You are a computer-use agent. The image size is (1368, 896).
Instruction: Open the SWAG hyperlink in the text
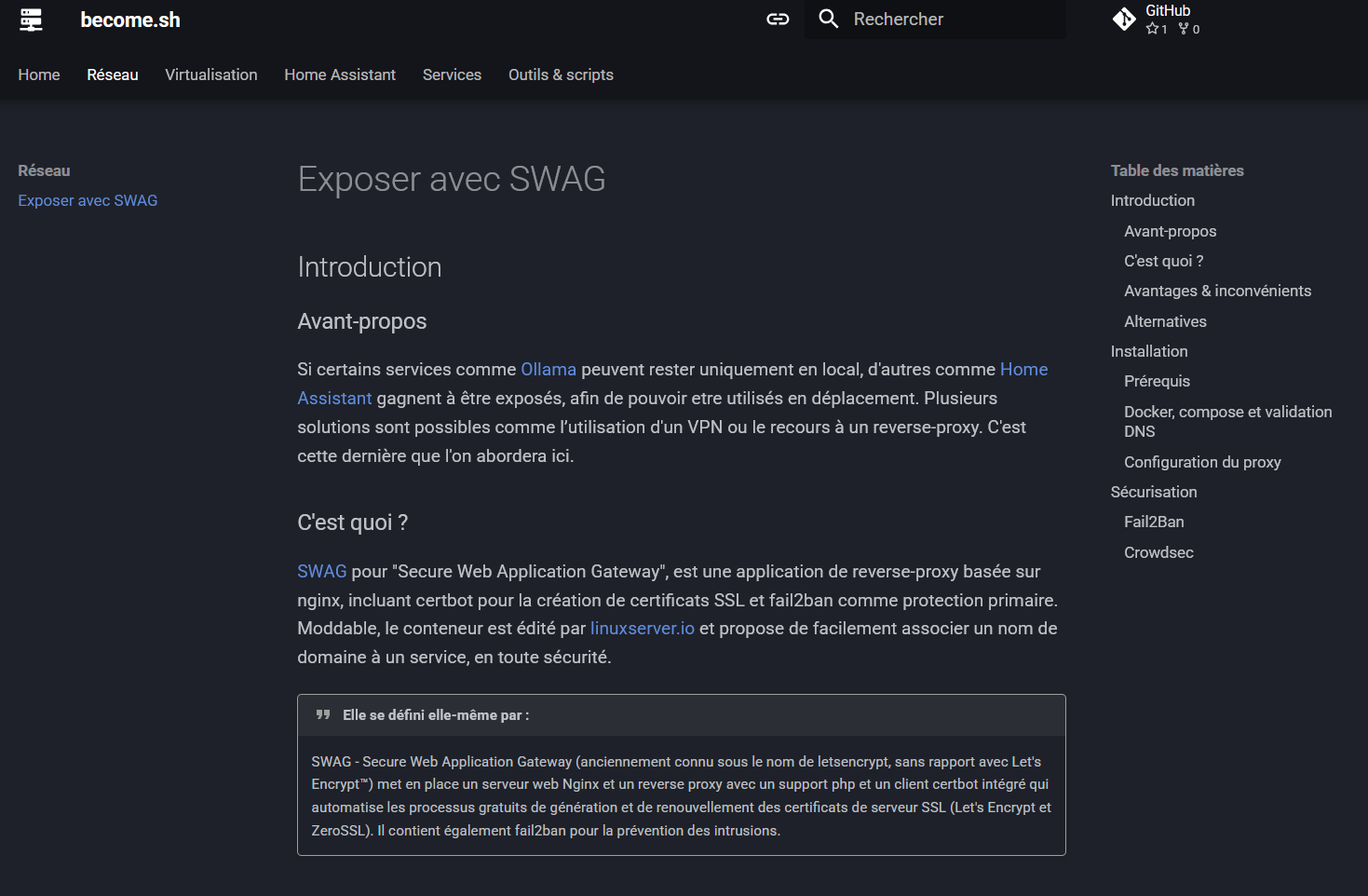pyautogui.click(x=321, y=572)
